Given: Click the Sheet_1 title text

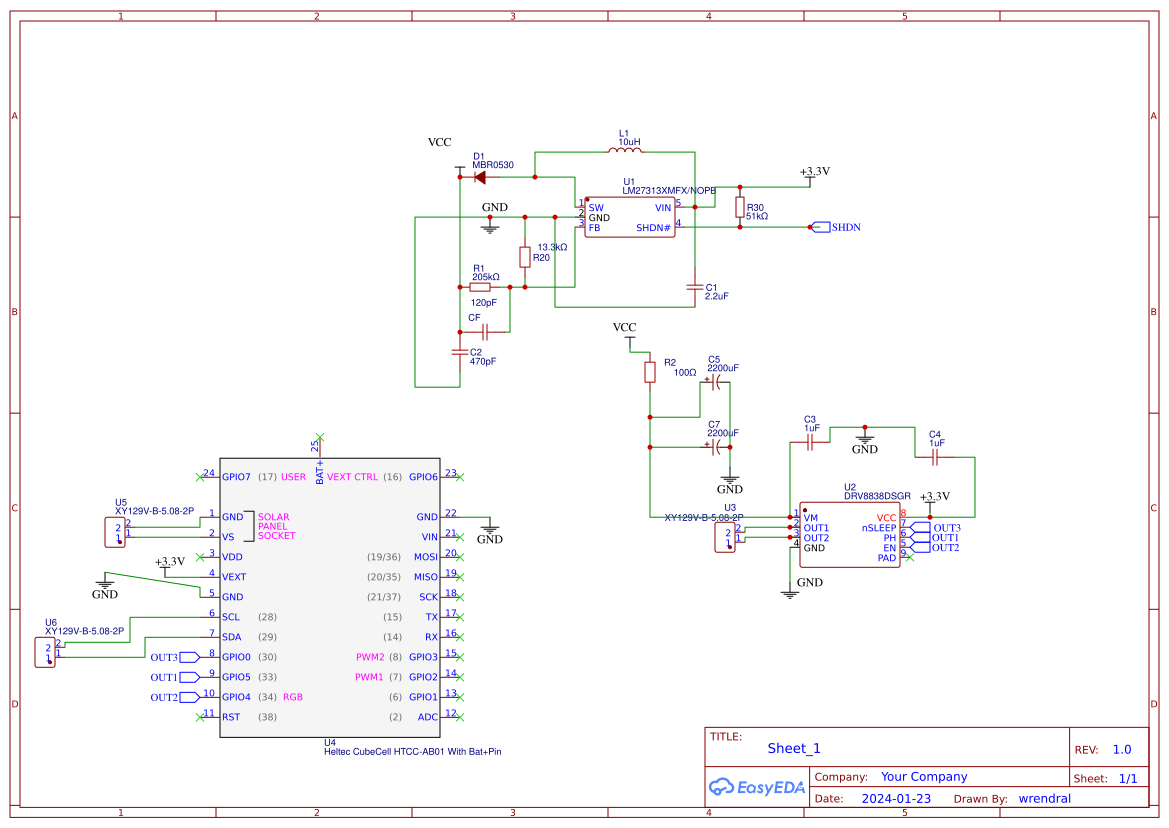Looking at the screenshot, I should tap(792, 748).
